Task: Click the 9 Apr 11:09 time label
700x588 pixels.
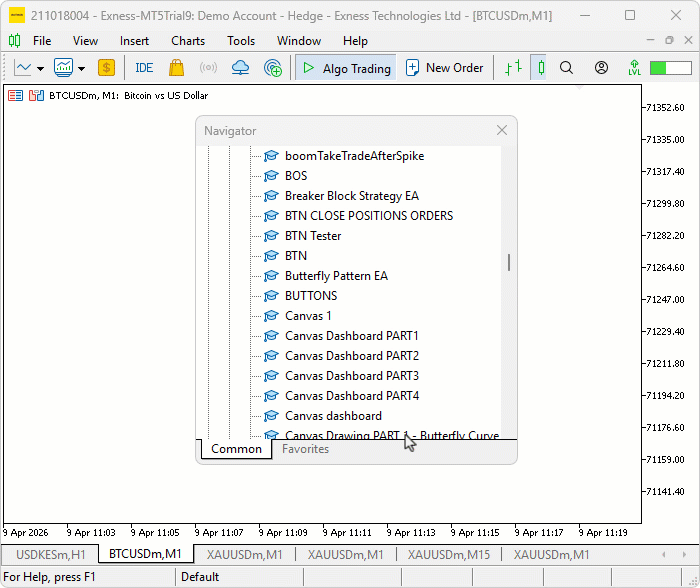Action: (283, 533)
